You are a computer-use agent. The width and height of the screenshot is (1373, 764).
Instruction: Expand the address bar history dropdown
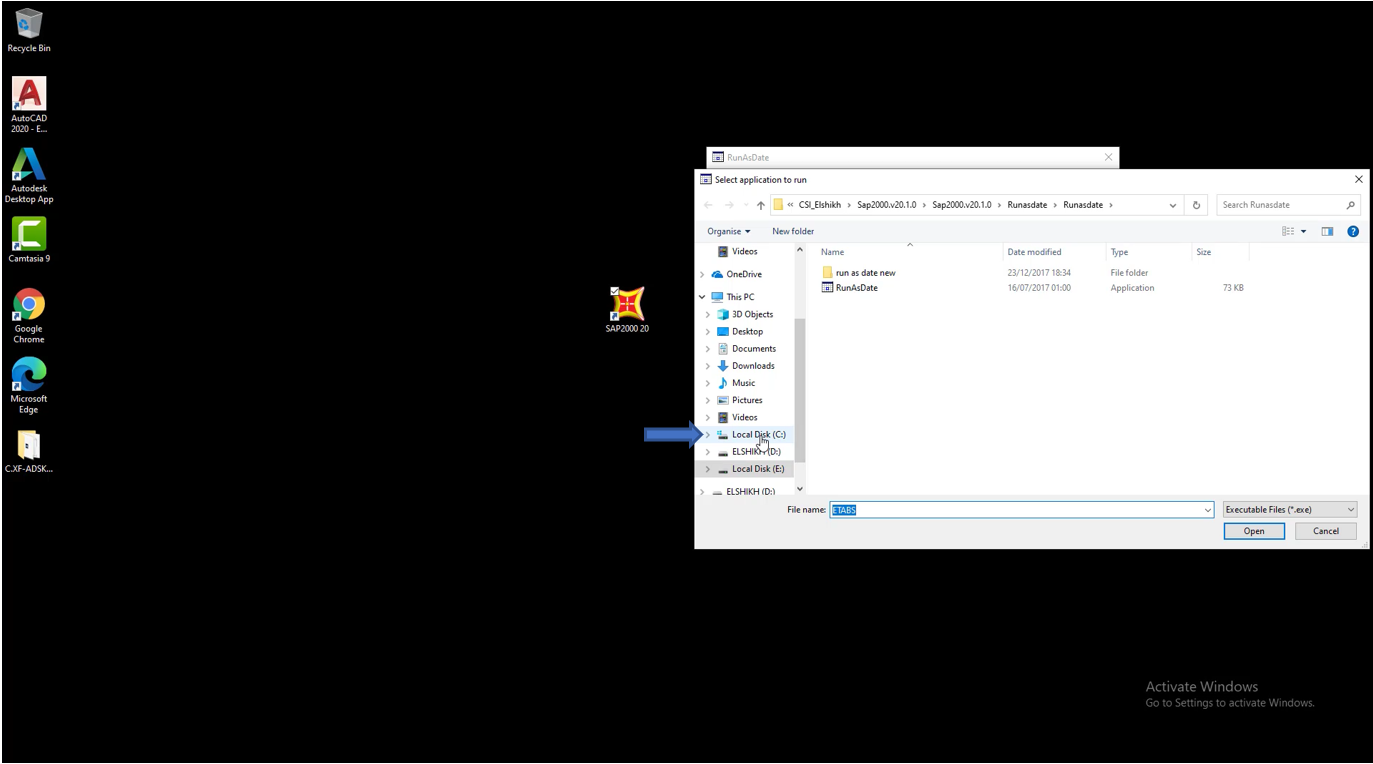[x=1173, y=205]
